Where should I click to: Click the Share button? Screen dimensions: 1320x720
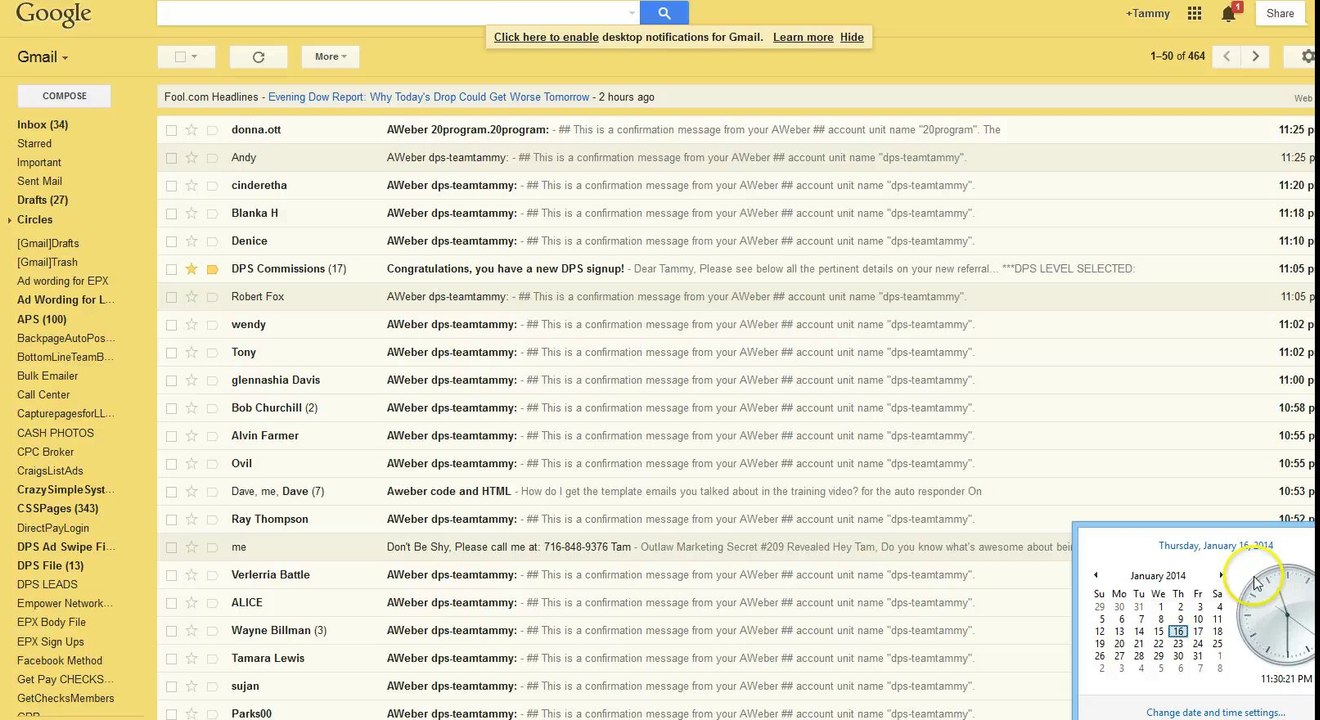tap(1280, 13)
